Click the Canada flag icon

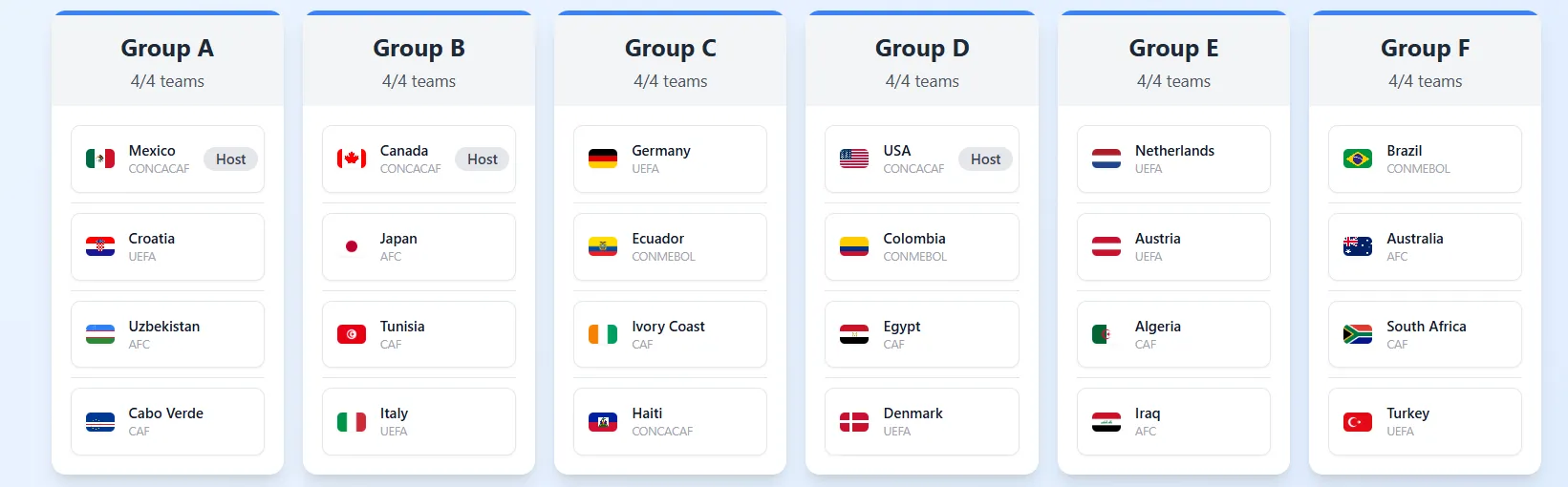pyautogui.click(x=352, y=159)
